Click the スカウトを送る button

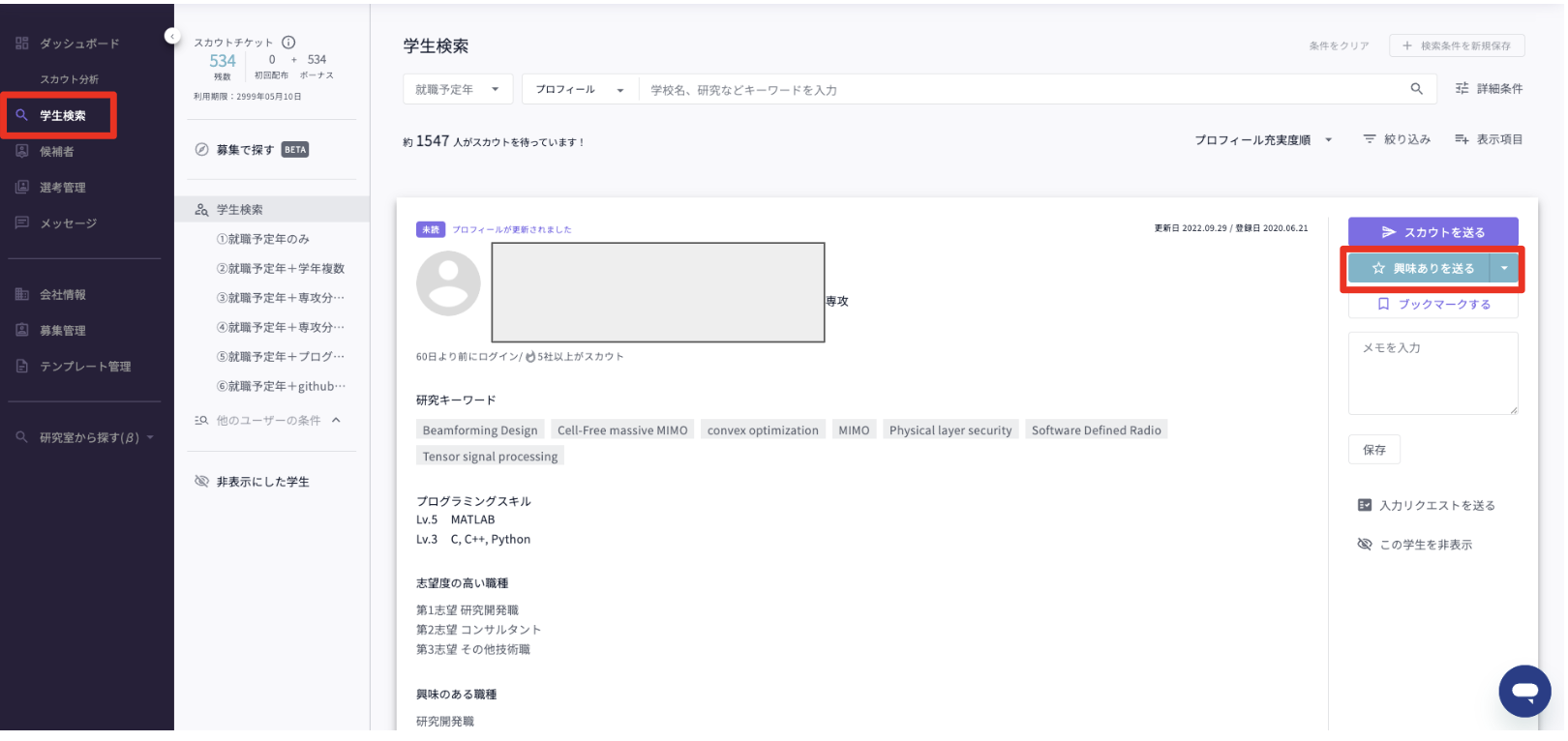(1432, 232)
